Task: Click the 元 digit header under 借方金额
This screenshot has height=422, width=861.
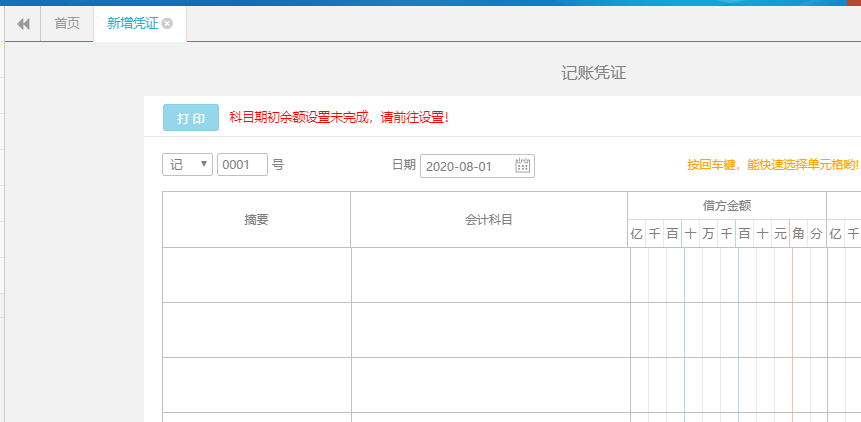Action: pos(780,234)
